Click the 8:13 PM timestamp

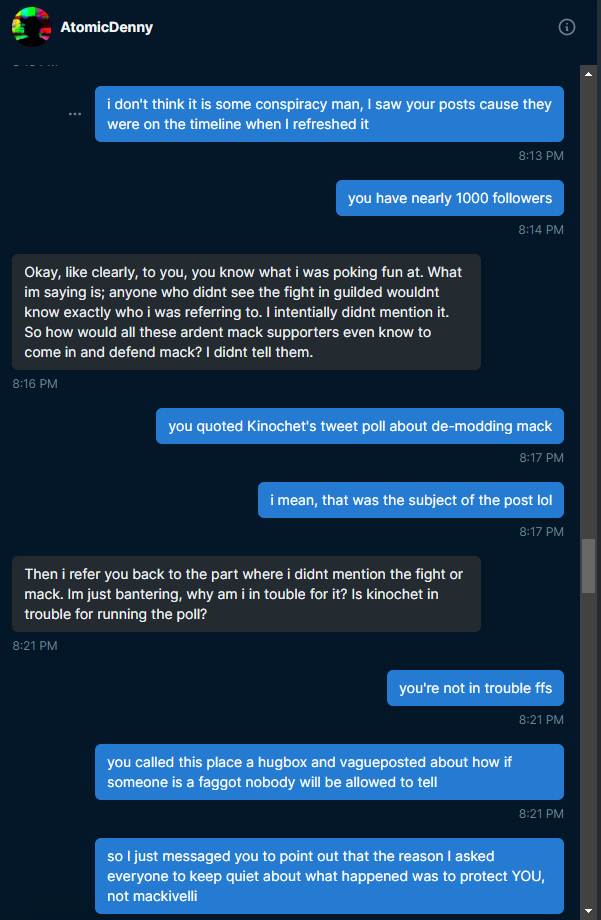tap(541, 155)
